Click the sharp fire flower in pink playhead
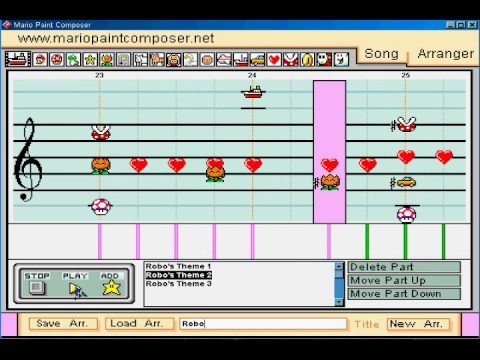The height and width of the screenshot is (360, 480). pos(330,182)
